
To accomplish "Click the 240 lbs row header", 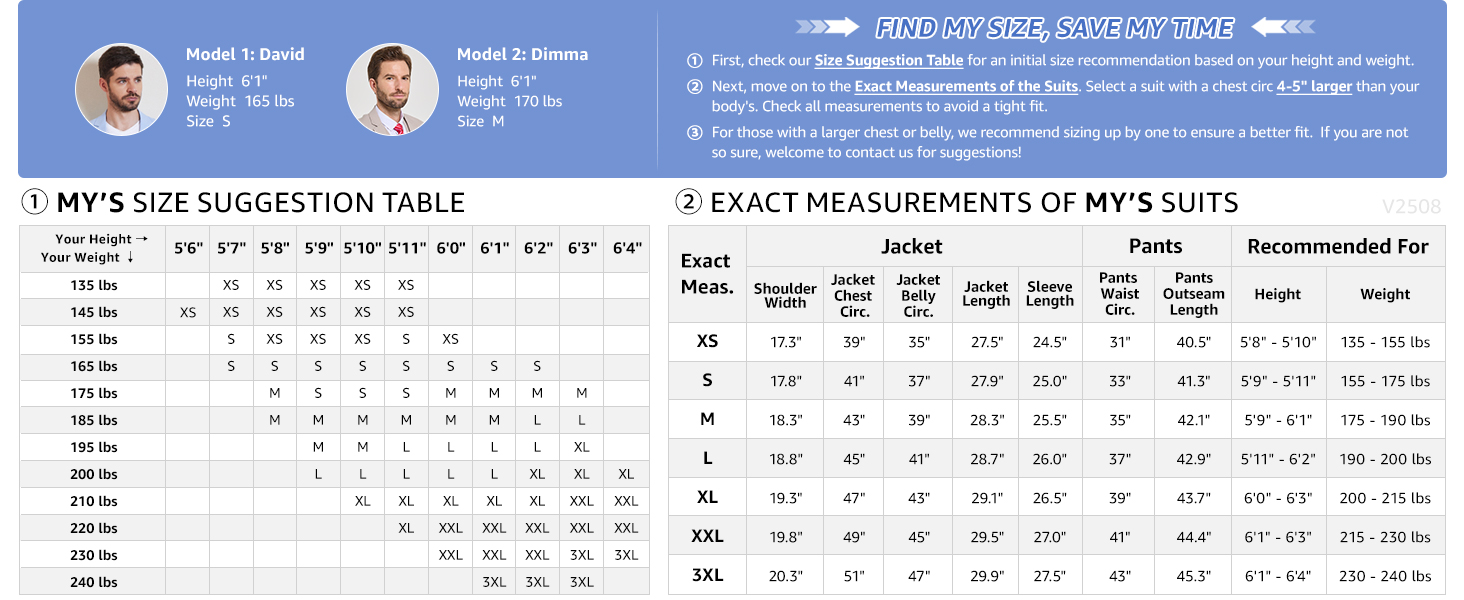I will point(94,582).
